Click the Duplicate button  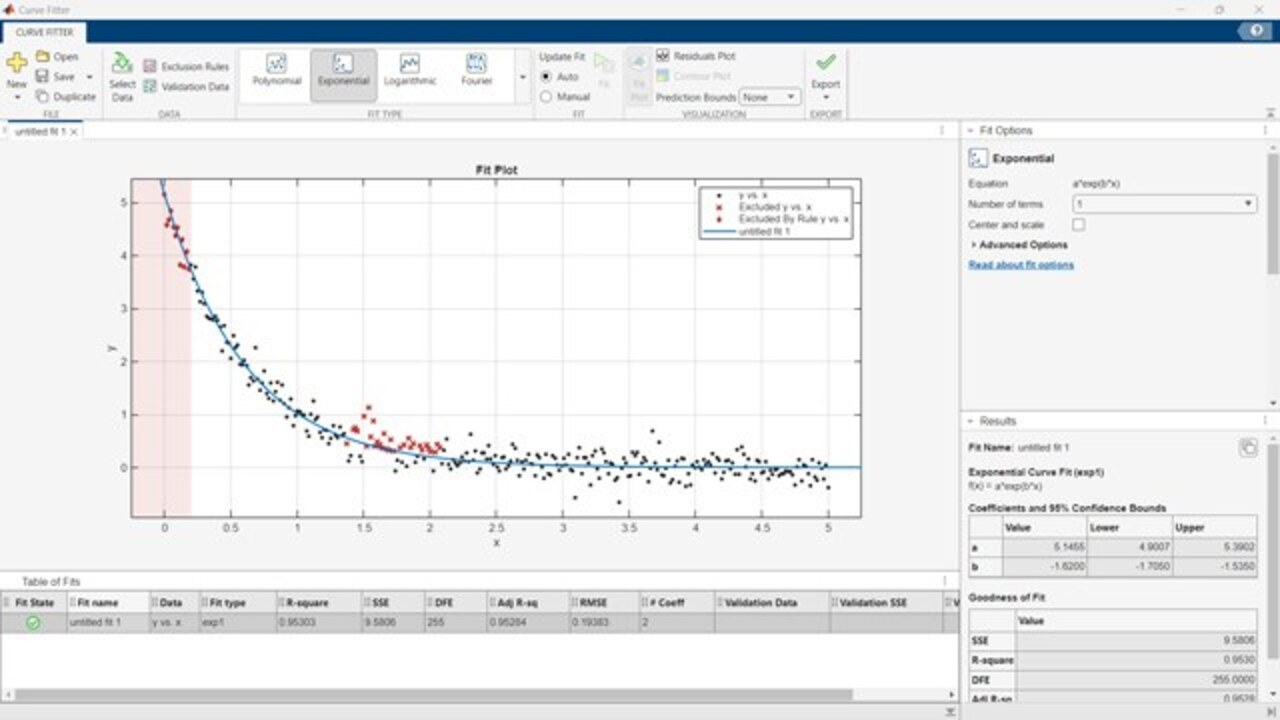pyautogui.click(x=66, y=97)
